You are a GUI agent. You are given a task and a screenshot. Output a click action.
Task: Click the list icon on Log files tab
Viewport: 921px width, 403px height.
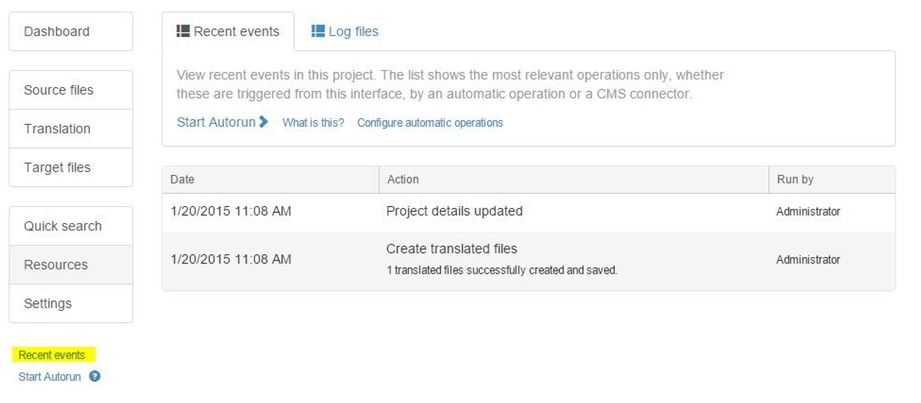tap(318, 31)
